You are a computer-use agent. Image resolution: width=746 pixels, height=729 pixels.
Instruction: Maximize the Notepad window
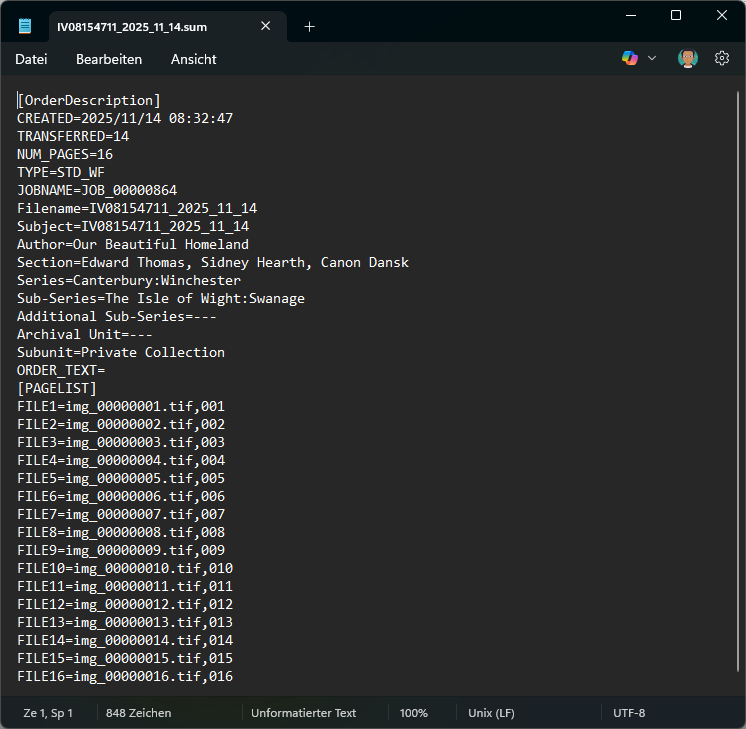click(676, 15)
